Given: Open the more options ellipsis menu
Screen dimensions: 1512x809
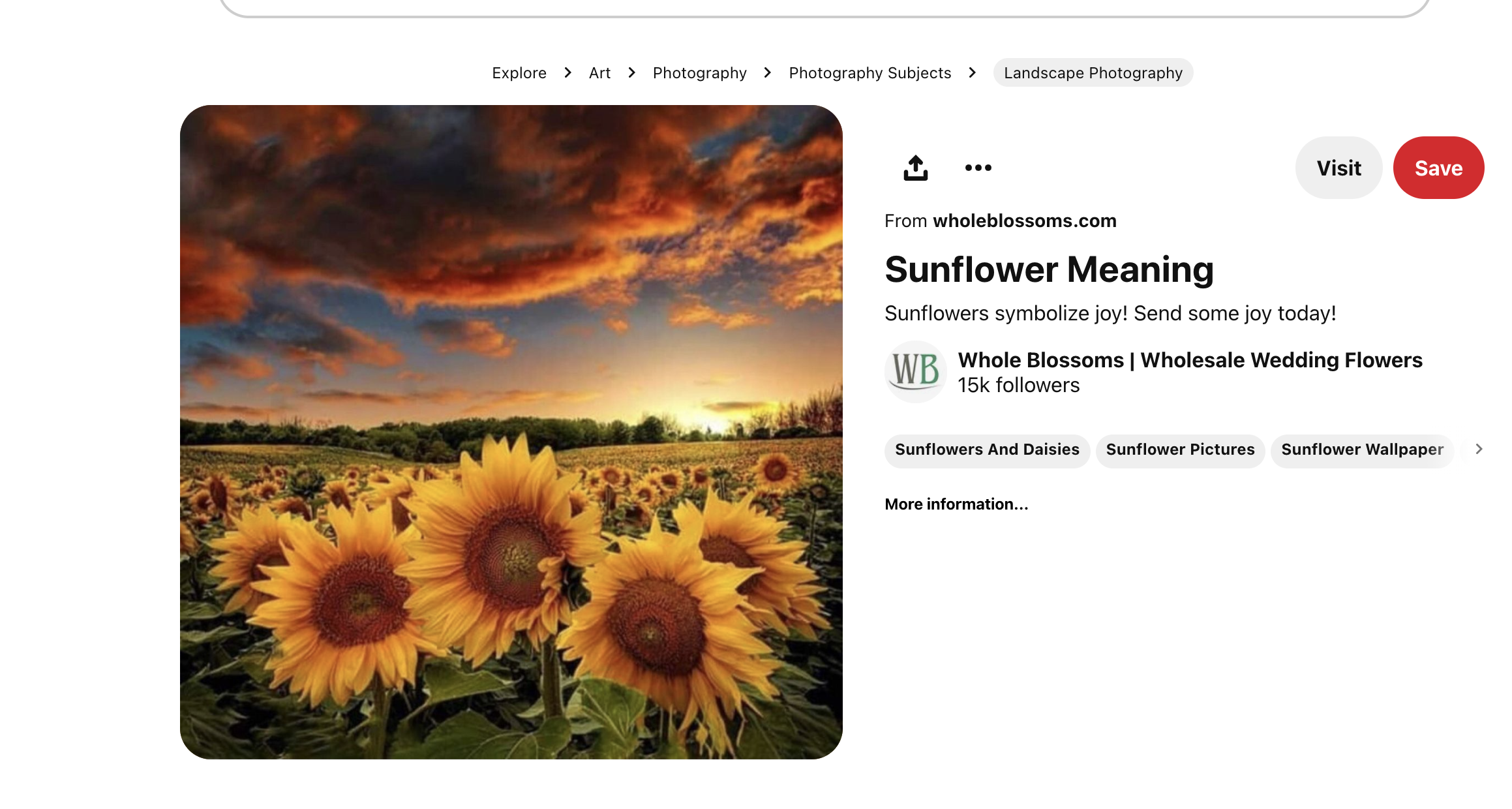Looking at the screenshot, I should click(x=978, y=168).
